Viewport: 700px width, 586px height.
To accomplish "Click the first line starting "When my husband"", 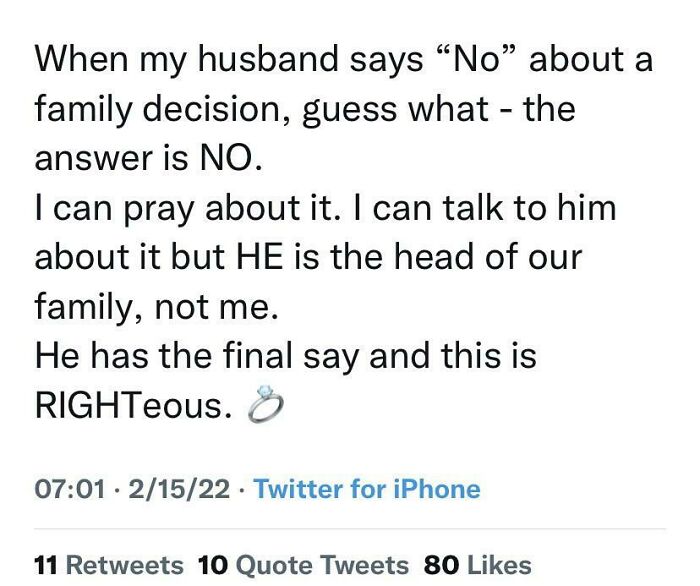I will coord(343,59).
